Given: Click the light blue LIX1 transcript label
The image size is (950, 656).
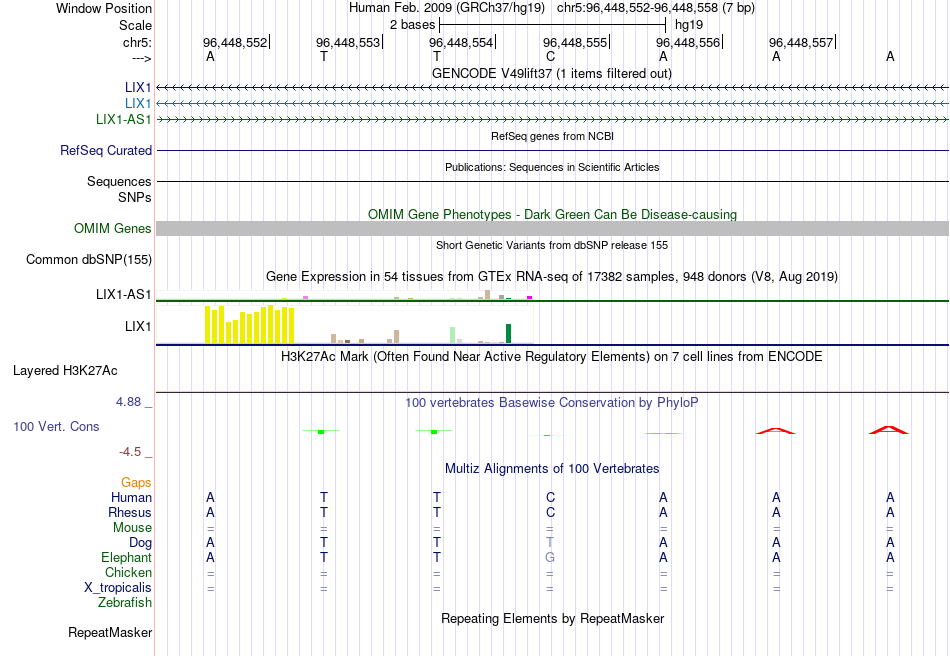Looking at the screenshot, I should [x=138, y=103].
